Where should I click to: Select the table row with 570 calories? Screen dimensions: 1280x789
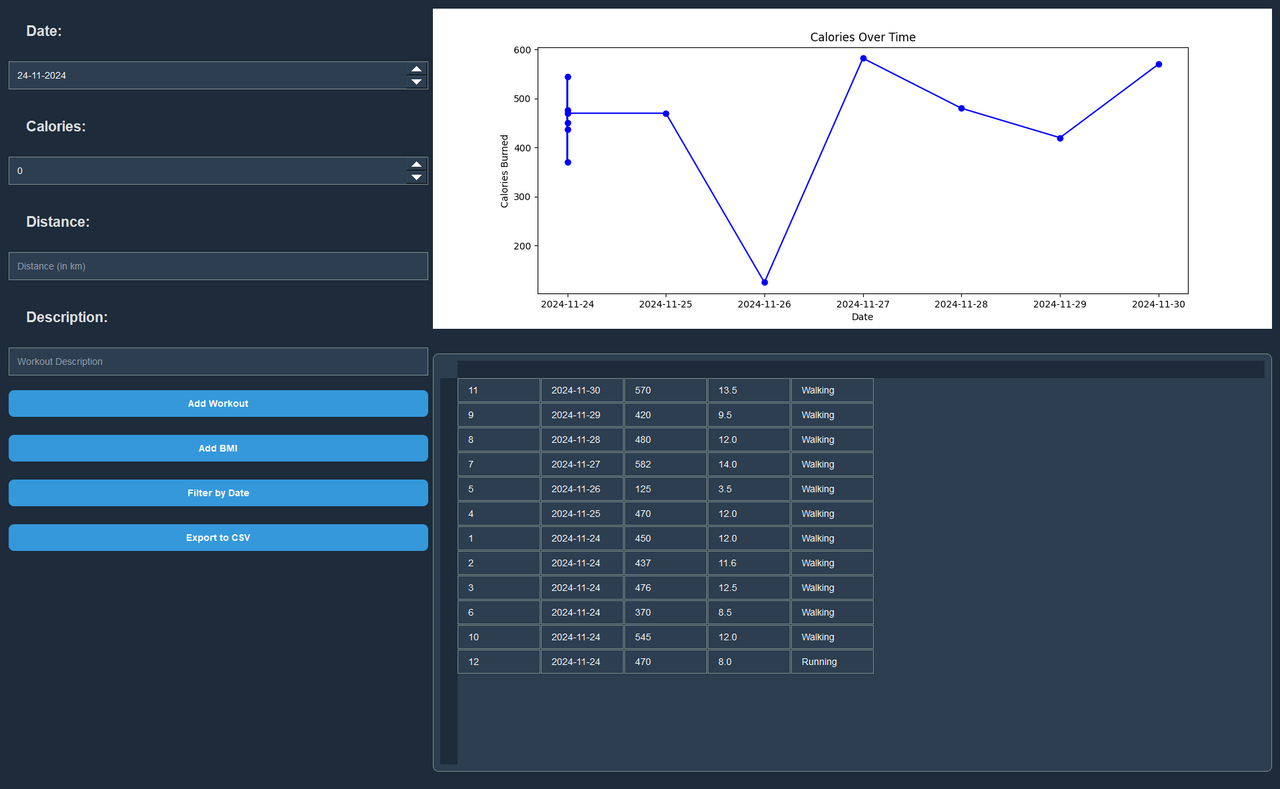(x=665, y=389)
